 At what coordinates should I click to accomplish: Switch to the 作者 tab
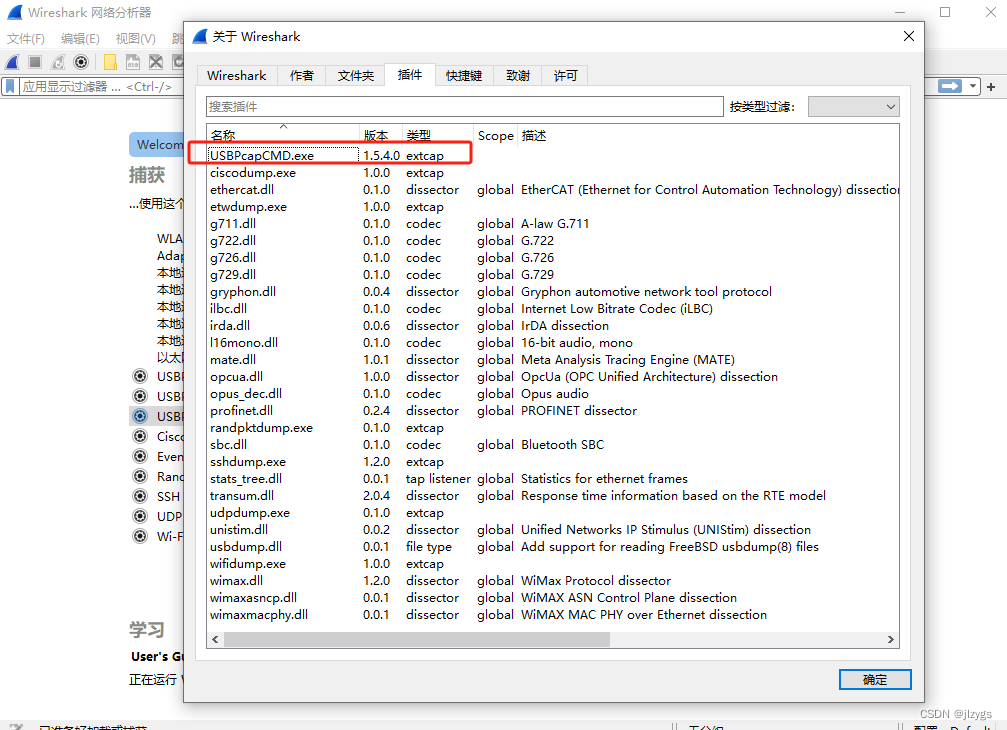(301, 76)
